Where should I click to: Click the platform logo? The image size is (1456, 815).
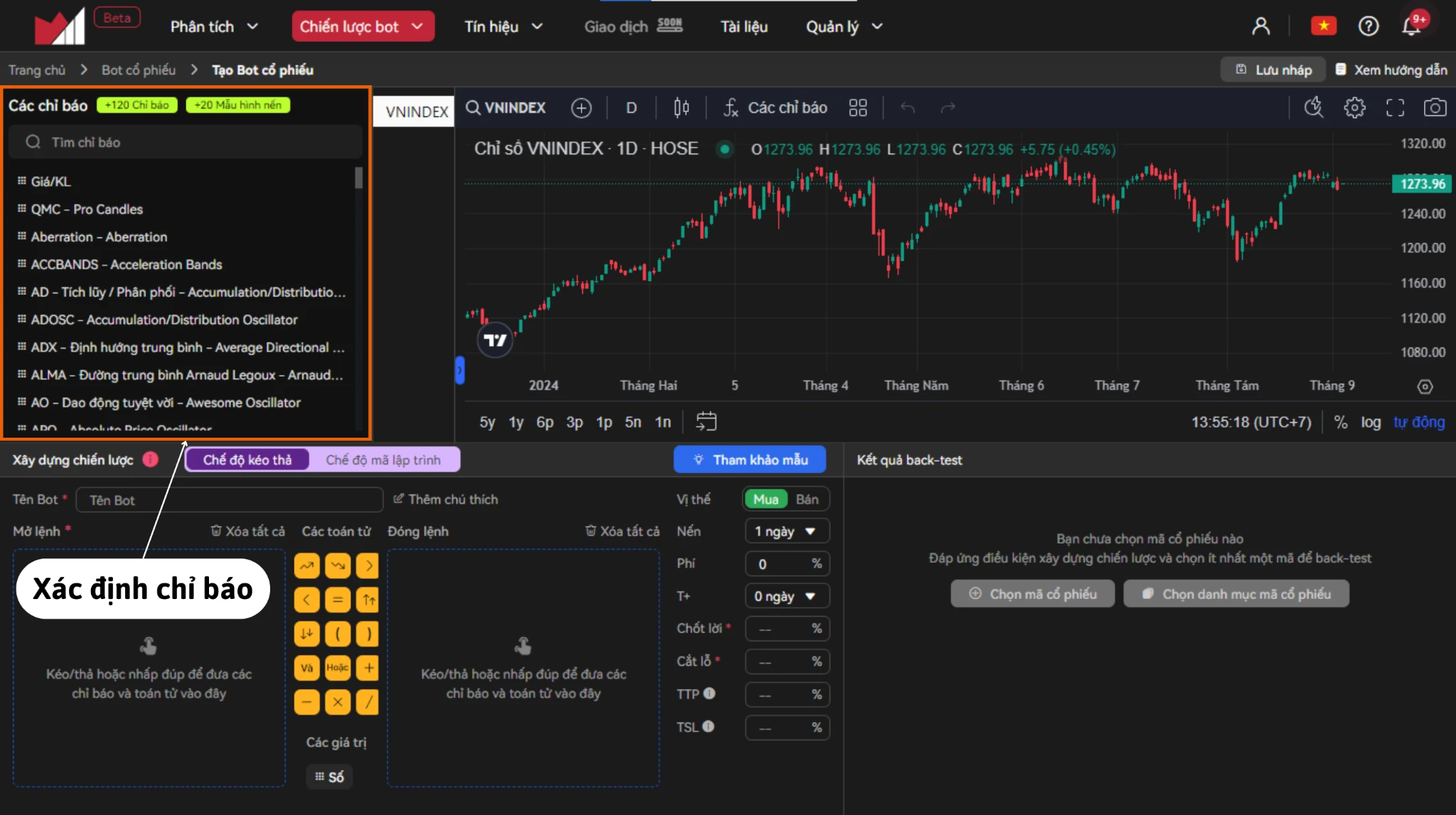pos(60,26)
